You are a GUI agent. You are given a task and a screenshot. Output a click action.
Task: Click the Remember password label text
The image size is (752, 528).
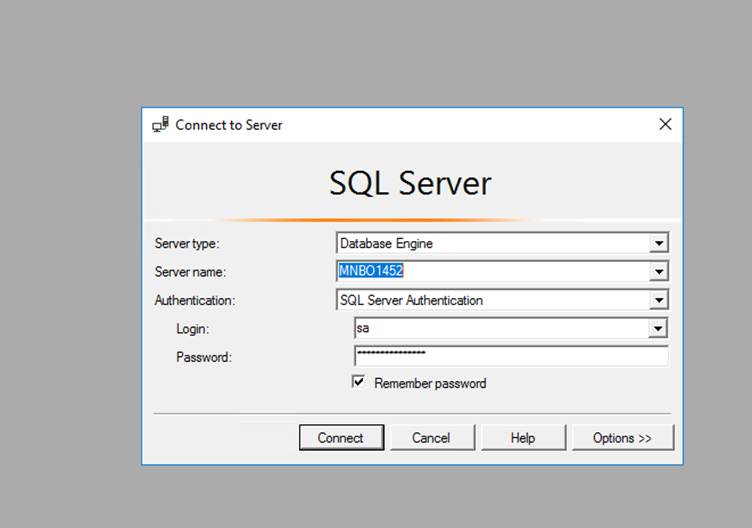click(x=430, y=383)
